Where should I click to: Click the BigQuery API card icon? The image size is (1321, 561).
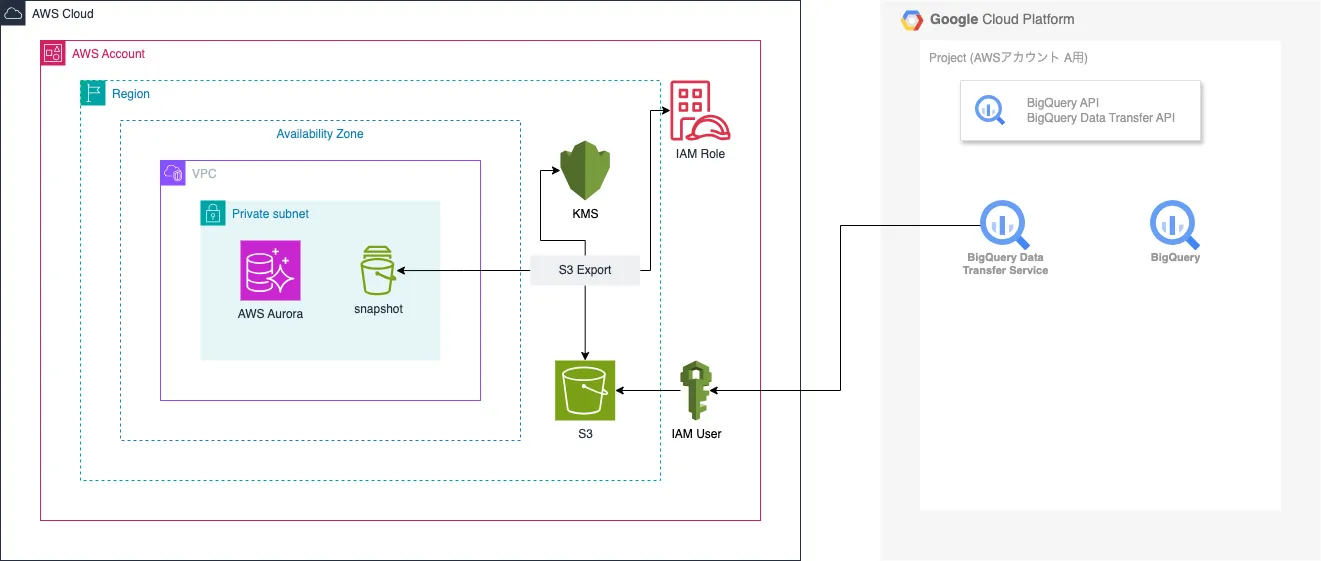pos(991,110)
